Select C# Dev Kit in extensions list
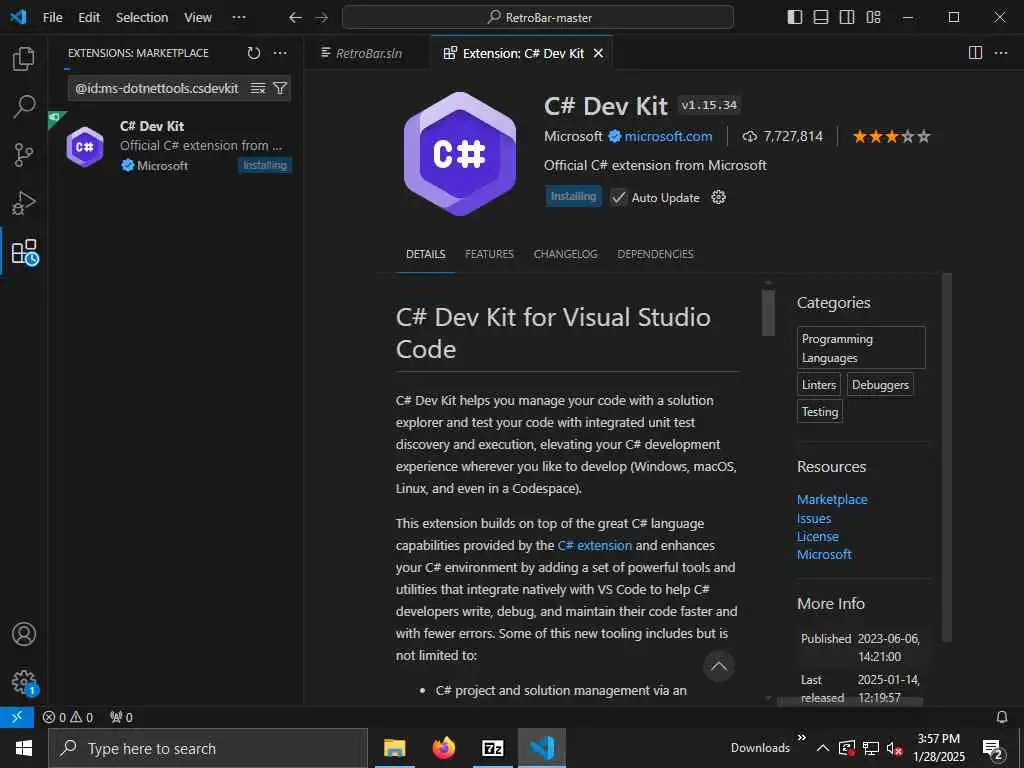The image size is (1024, 768). (x=176, y=146)
